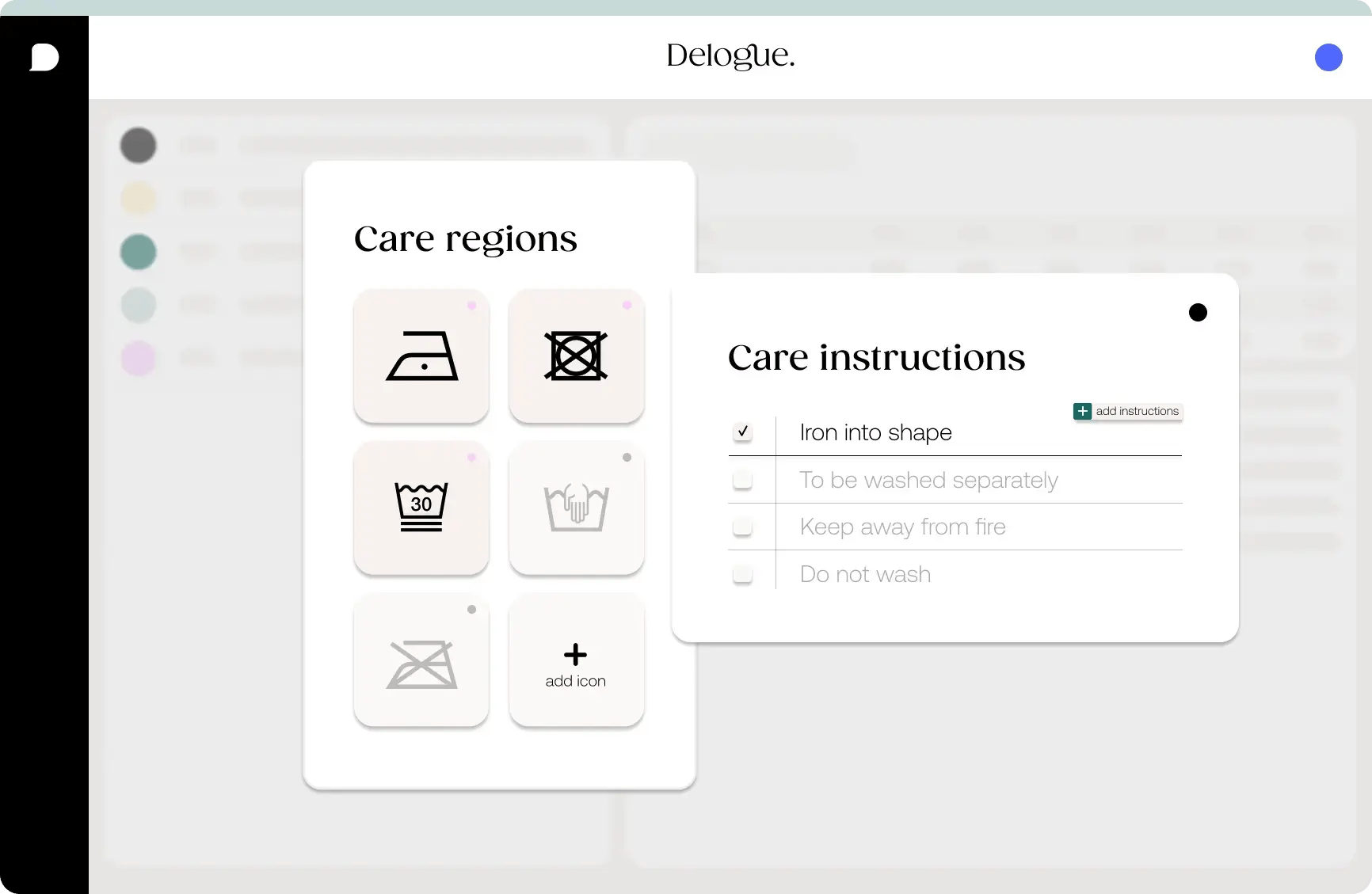
Task: Select the hand wash care symbol
Action: coord(576,508)
